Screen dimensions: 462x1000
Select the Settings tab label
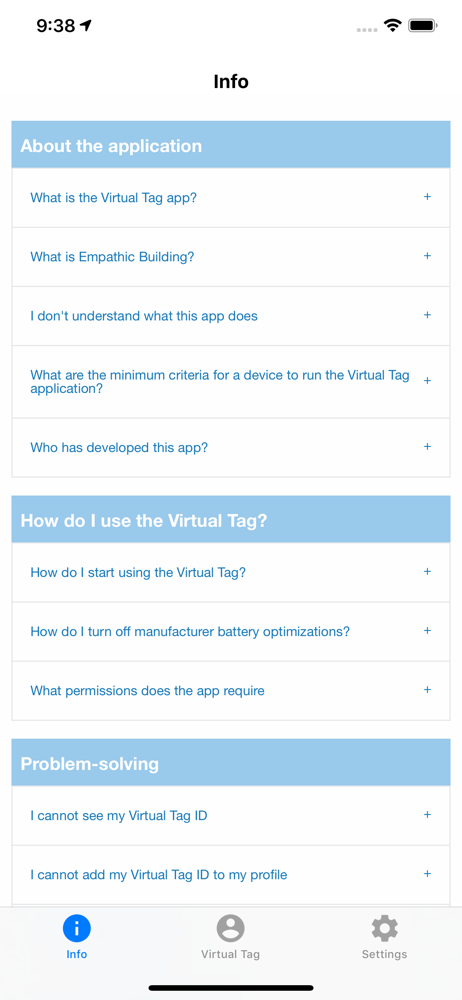384,955
